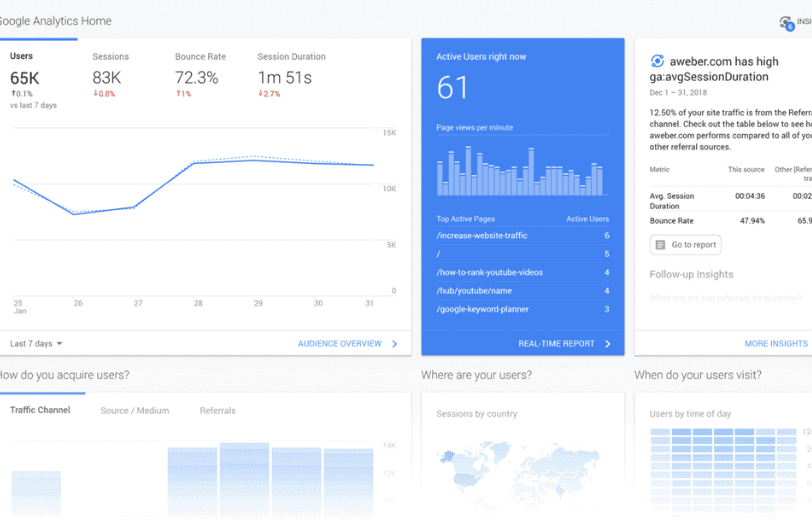Viewport: 812px width, 525px height.
Task: Click the 65K users value
Action: pos(24,78)
